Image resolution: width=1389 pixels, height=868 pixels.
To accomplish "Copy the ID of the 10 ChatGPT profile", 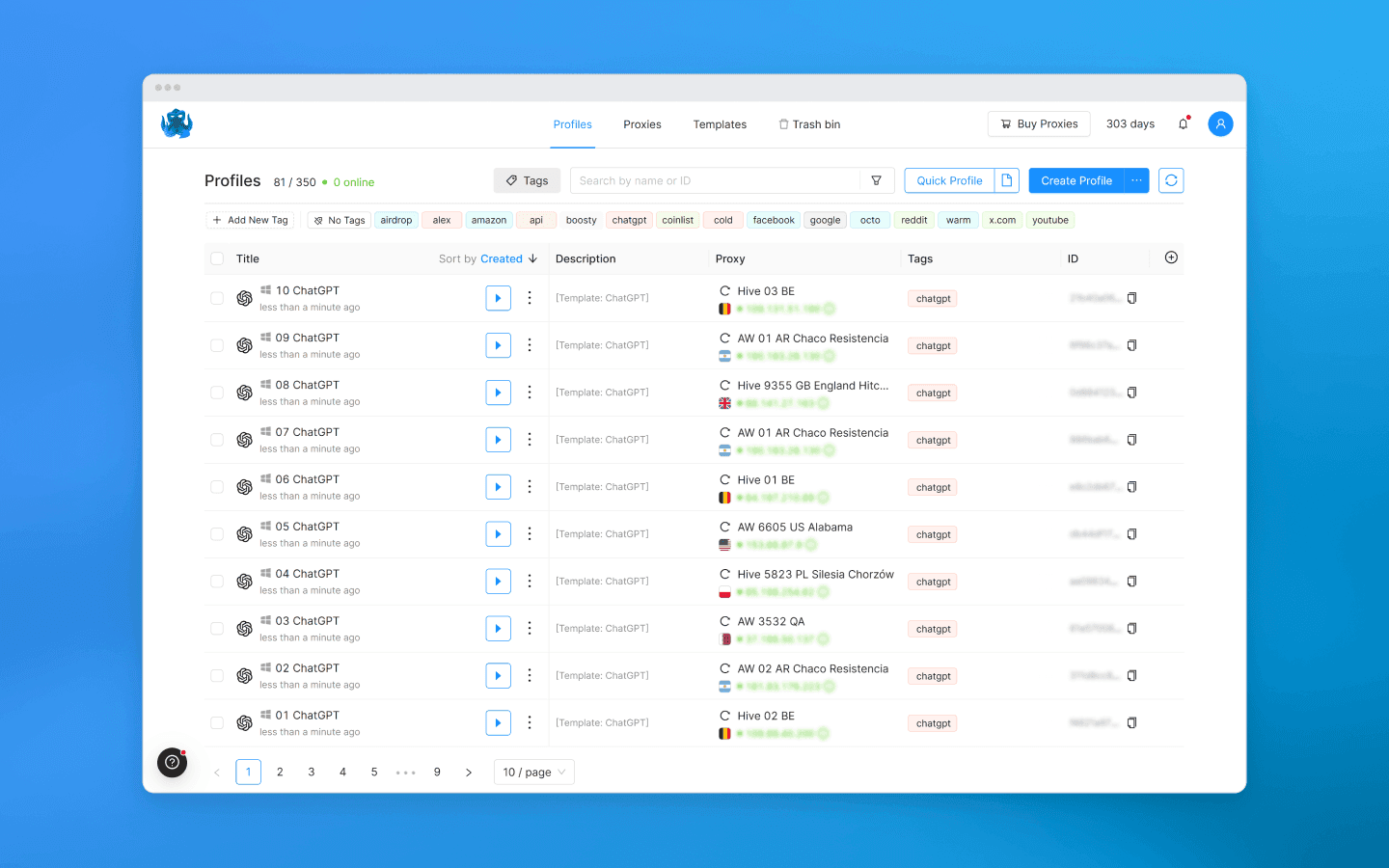I will pos(1132,298).
